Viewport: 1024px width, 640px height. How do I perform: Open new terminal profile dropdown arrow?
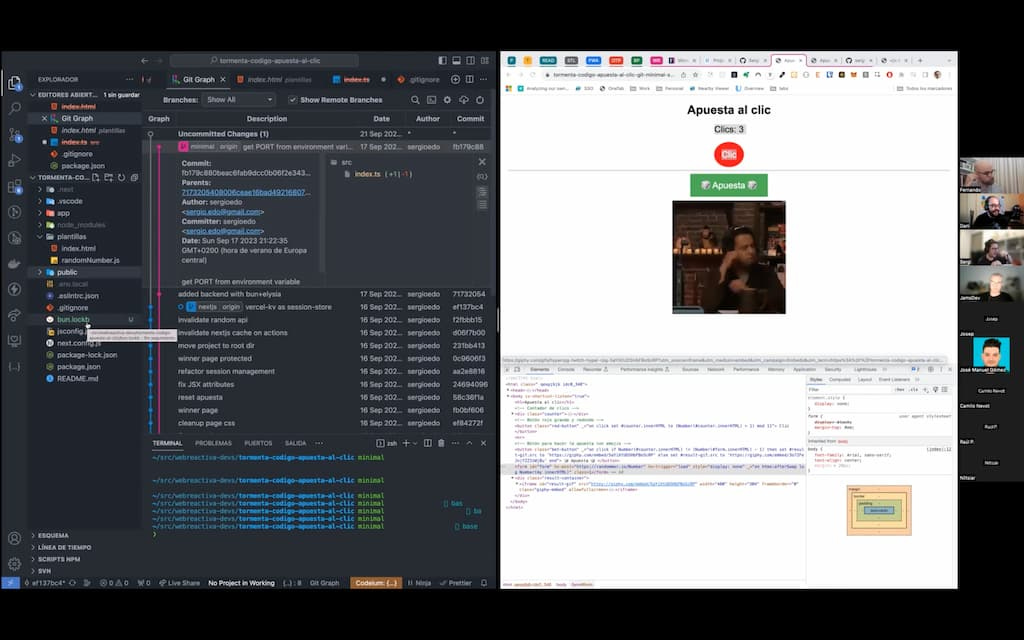415,443
